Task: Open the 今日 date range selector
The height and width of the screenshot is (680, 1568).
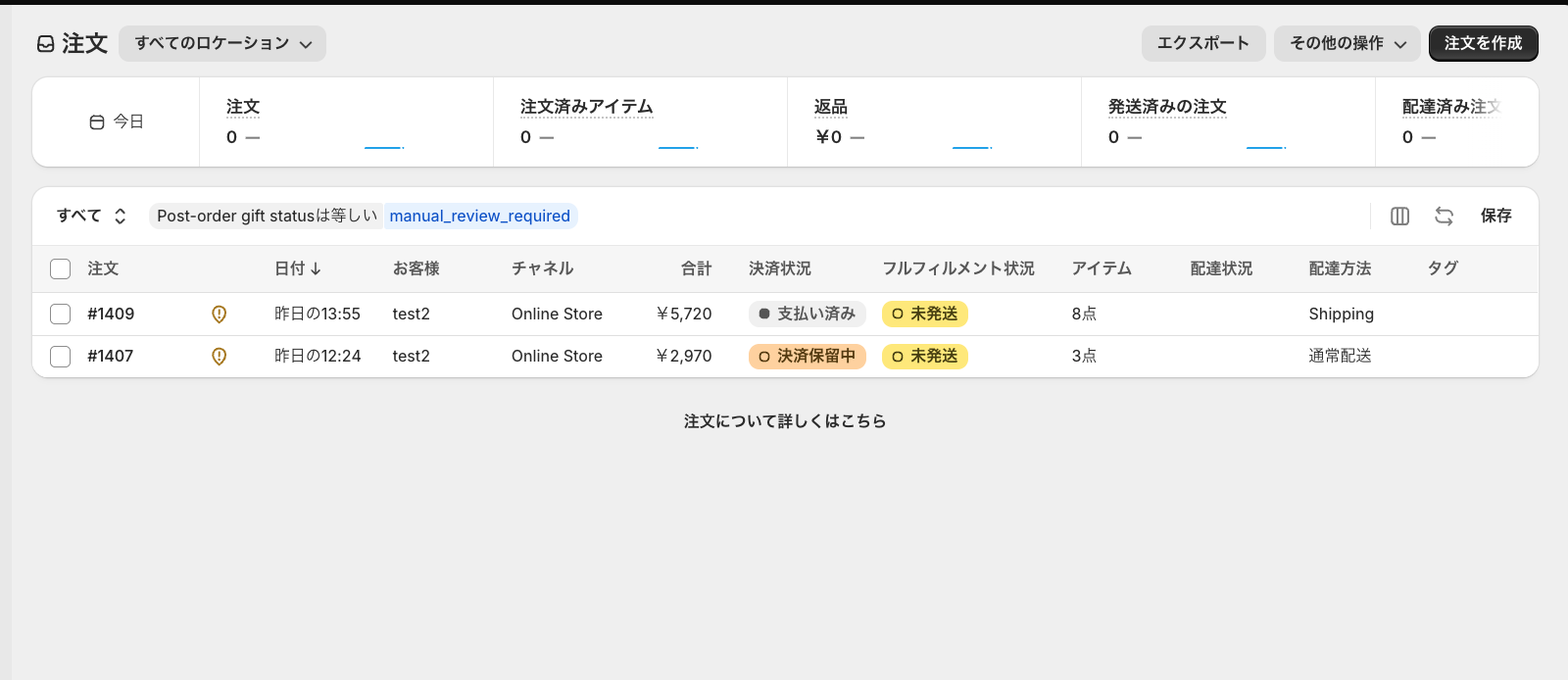Action: (x=117, y=121)
